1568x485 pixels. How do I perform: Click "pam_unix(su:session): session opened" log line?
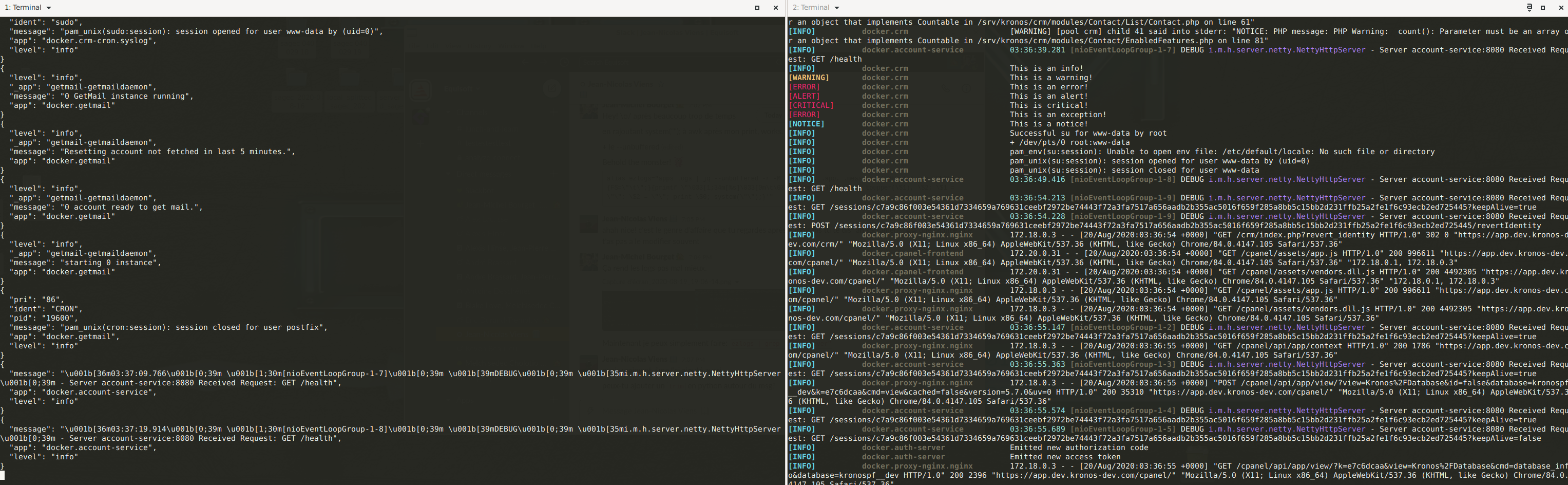(1159, 161)
